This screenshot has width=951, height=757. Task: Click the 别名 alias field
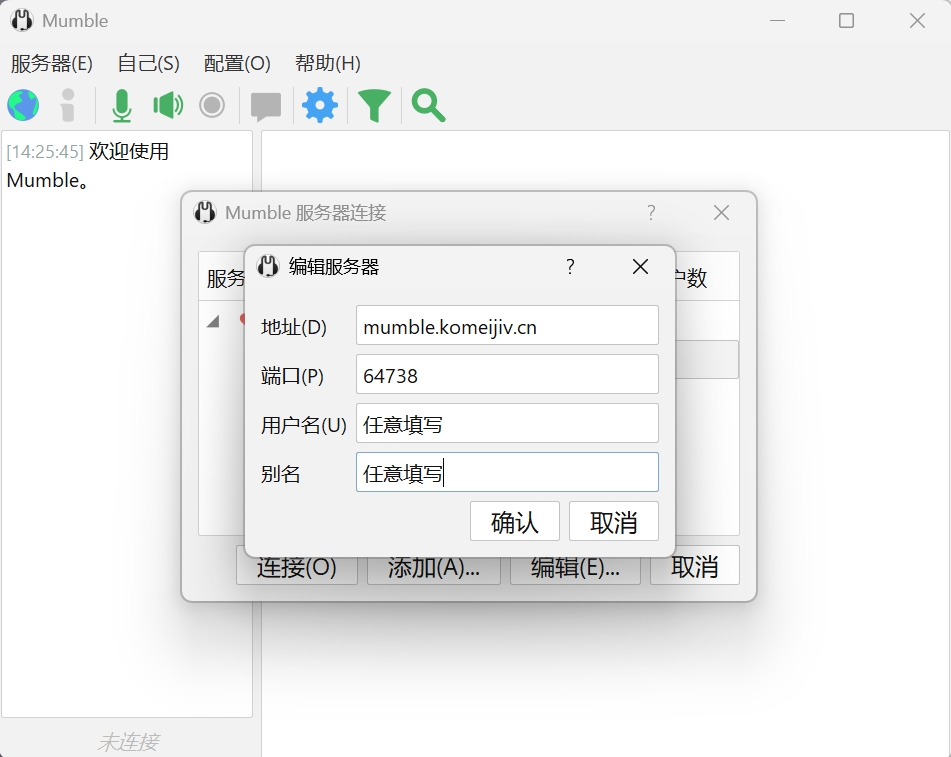coord(507,472)
